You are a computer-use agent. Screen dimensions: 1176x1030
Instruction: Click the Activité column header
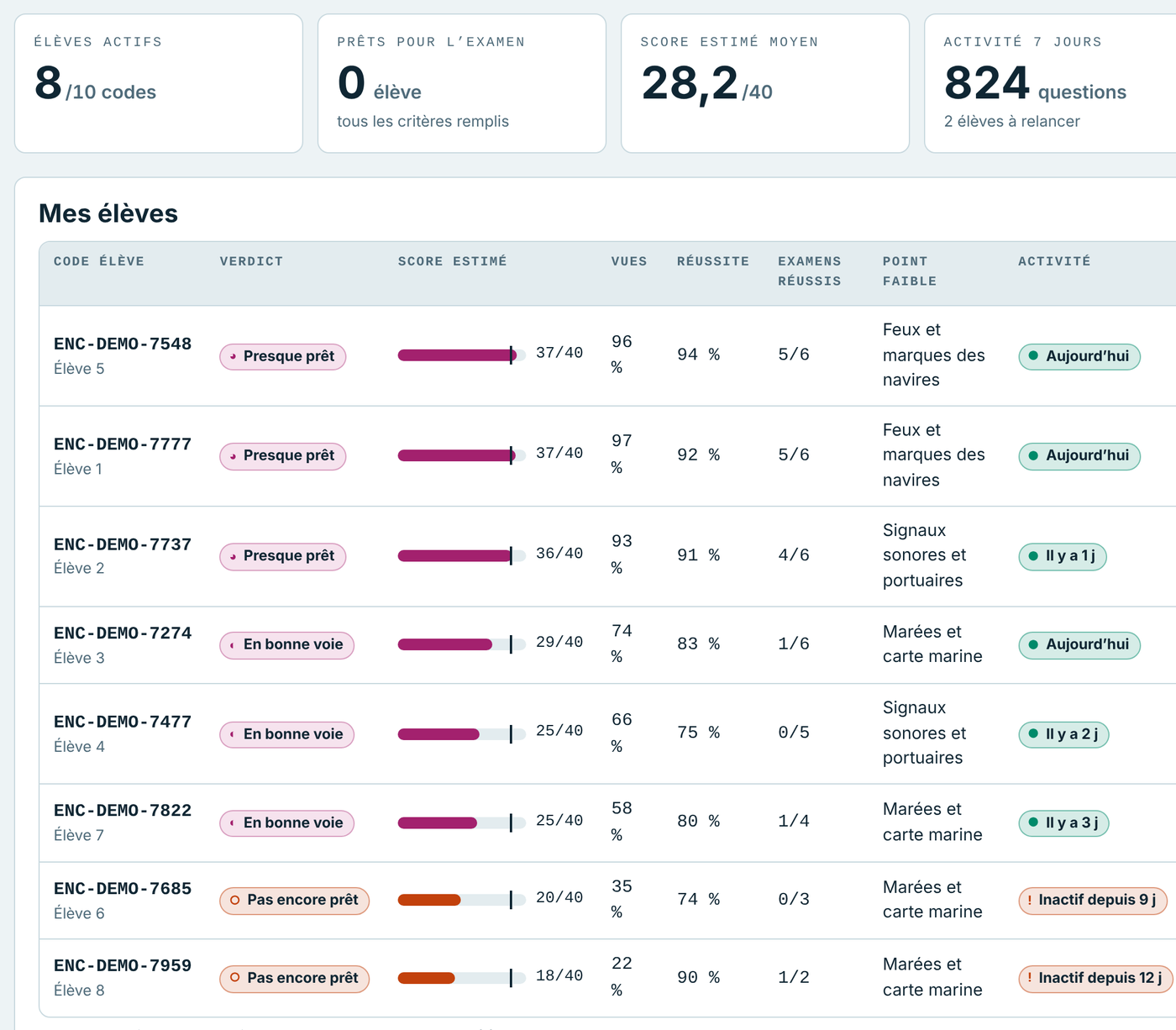tap(1054, 261)
